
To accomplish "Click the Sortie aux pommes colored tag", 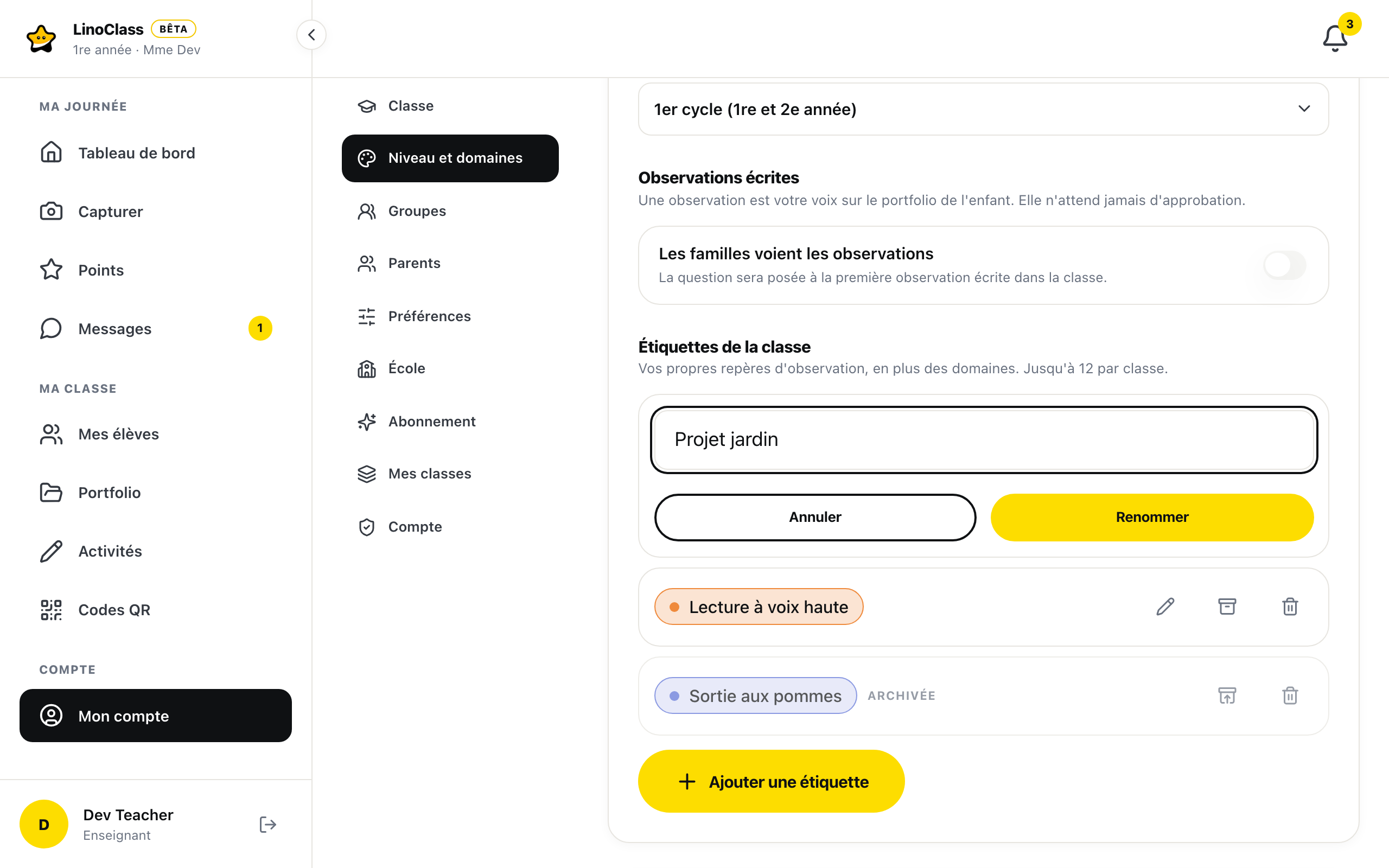I will [x=755, y=696].
